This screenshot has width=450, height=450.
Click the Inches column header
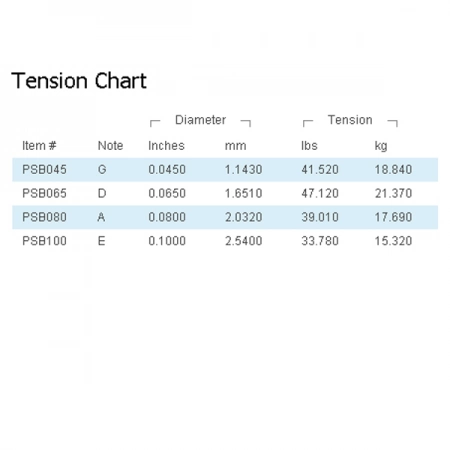pos(166,146)
